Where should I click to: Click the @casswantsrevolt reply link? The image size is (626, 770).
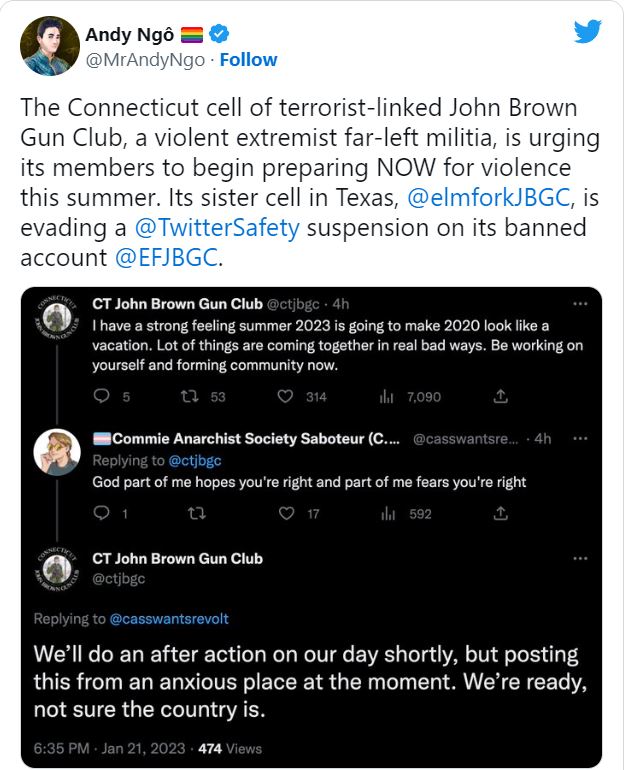coord(171,619)
